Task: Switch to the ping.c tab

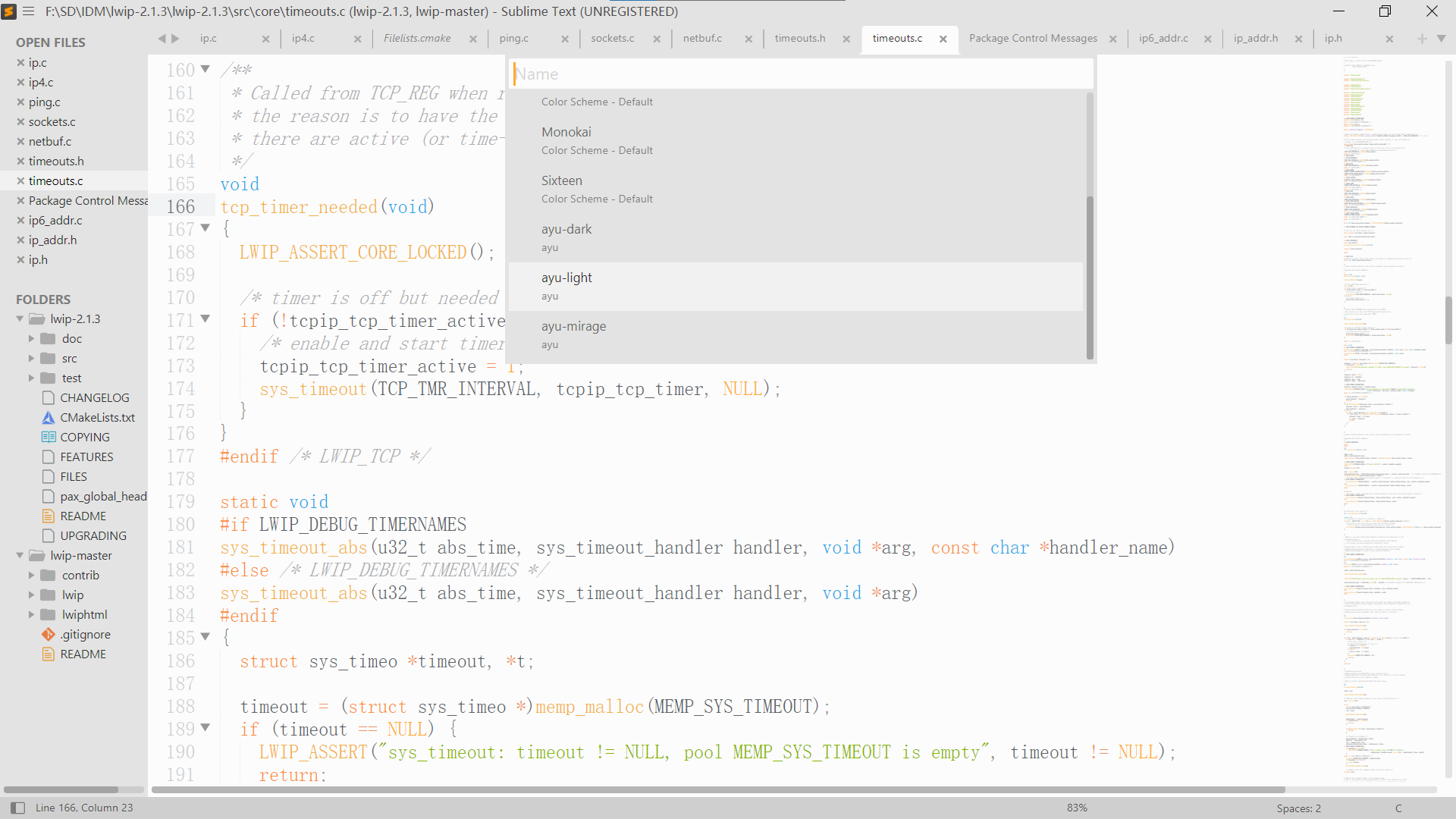Action: (513, 38)
